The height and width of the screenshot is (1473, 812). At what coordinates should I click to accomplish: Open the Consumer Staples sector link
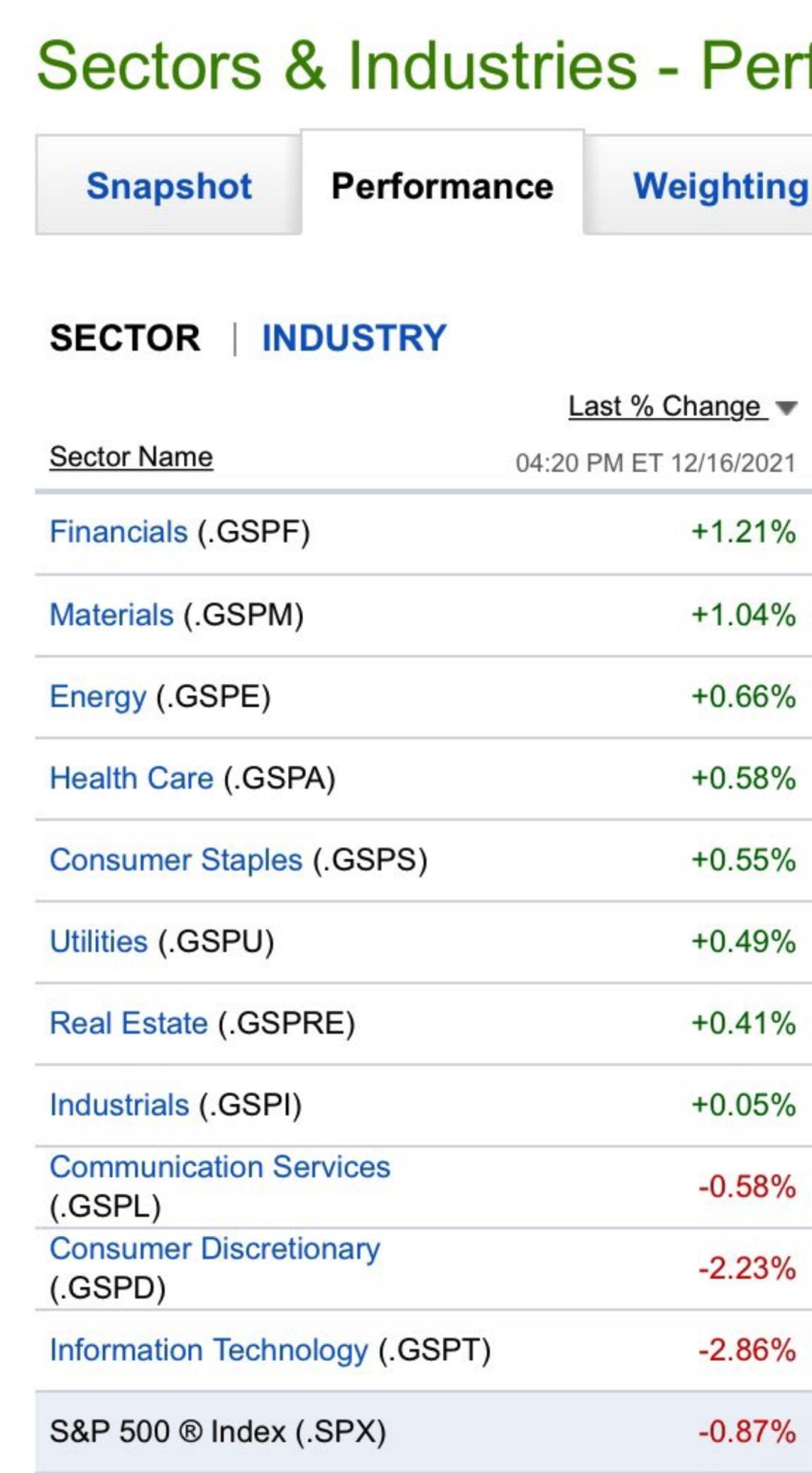[176, 860]
